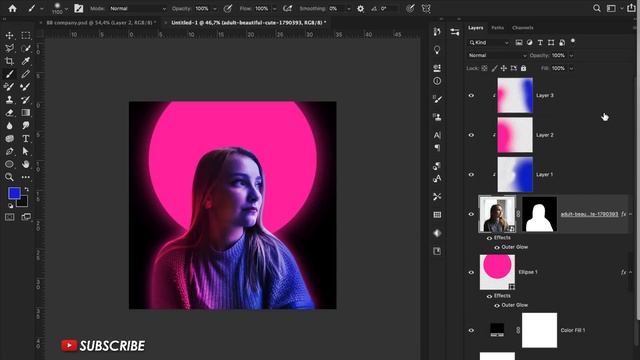The height and width of the screenshot is (360, 640).
Task: Select the Clone Stamp tool
Action: (x=9, y=100)
